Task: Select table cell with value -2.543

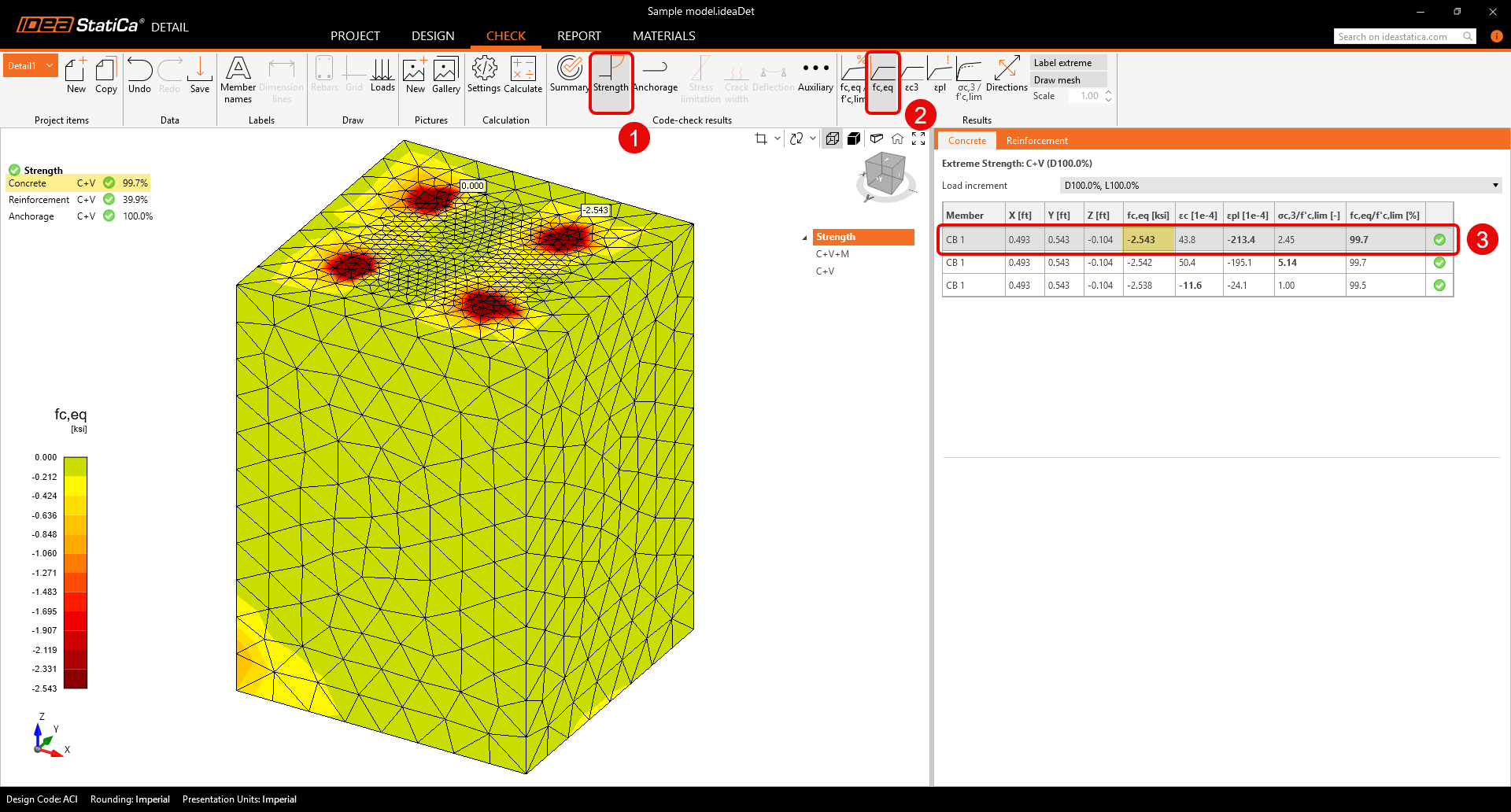Action: click(x=1148, y=240)
